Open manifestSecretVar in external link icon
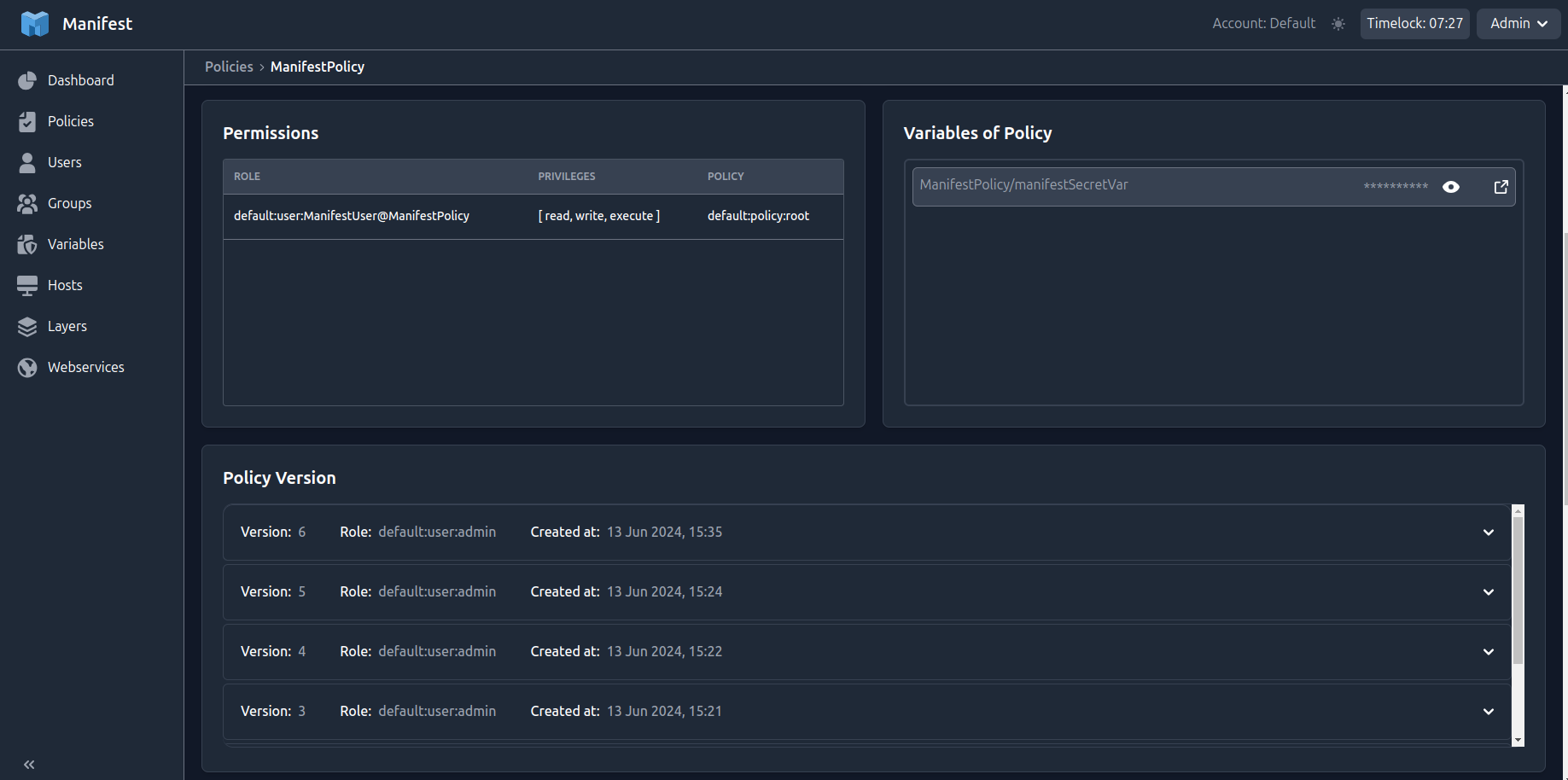This screenshot has height=780, width=1568. [x=1501, y=187]
